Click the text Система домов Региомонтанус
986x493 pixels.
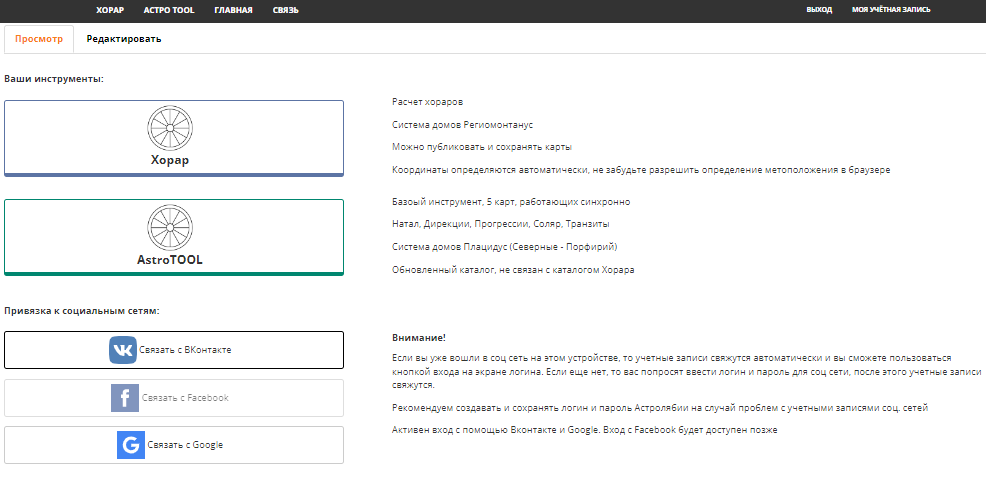pyautogui.click(x=462, y=125)
